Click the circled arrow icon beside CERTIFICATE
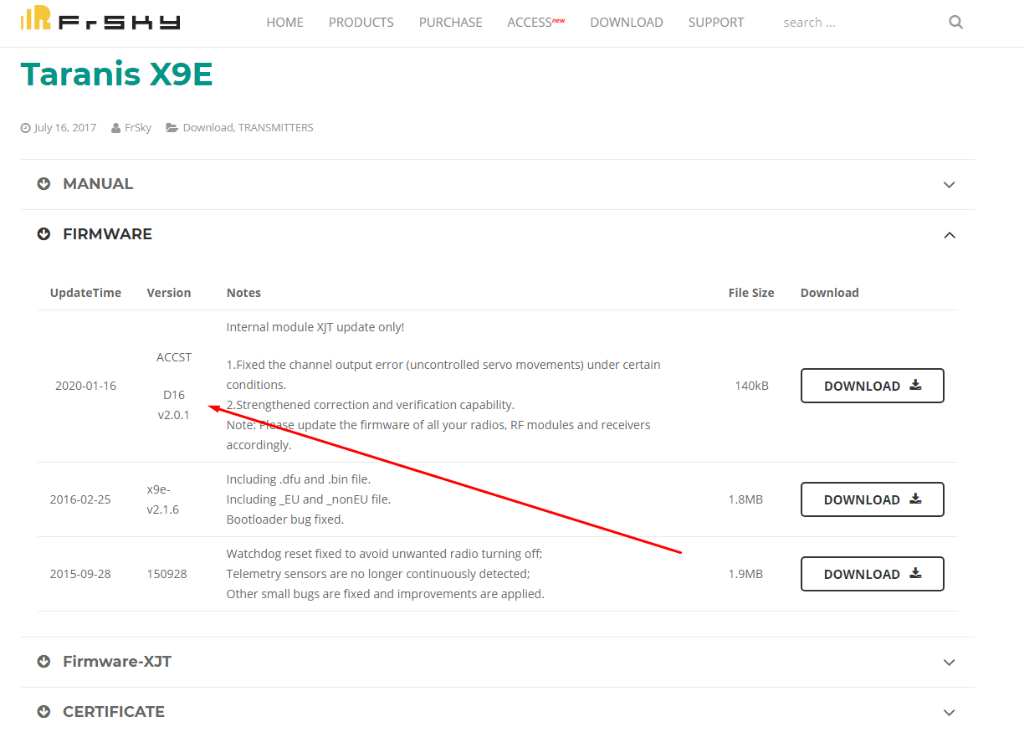Image resolution: width=1024 pixels, height=737 pixels. click(x=44, y=712)
